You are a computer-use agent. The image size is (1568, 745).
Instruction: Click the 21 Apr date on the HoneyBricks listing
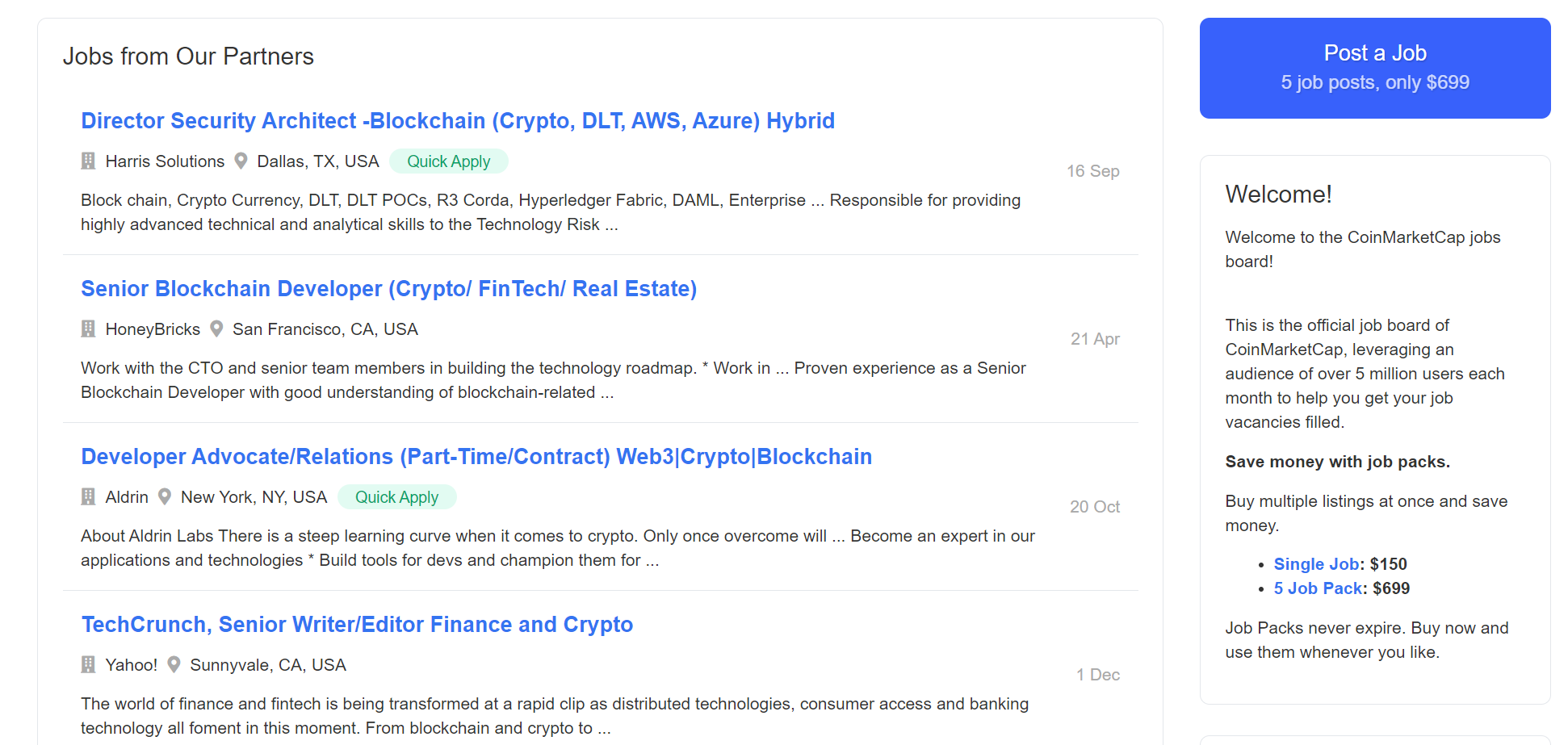point(1095,339)
